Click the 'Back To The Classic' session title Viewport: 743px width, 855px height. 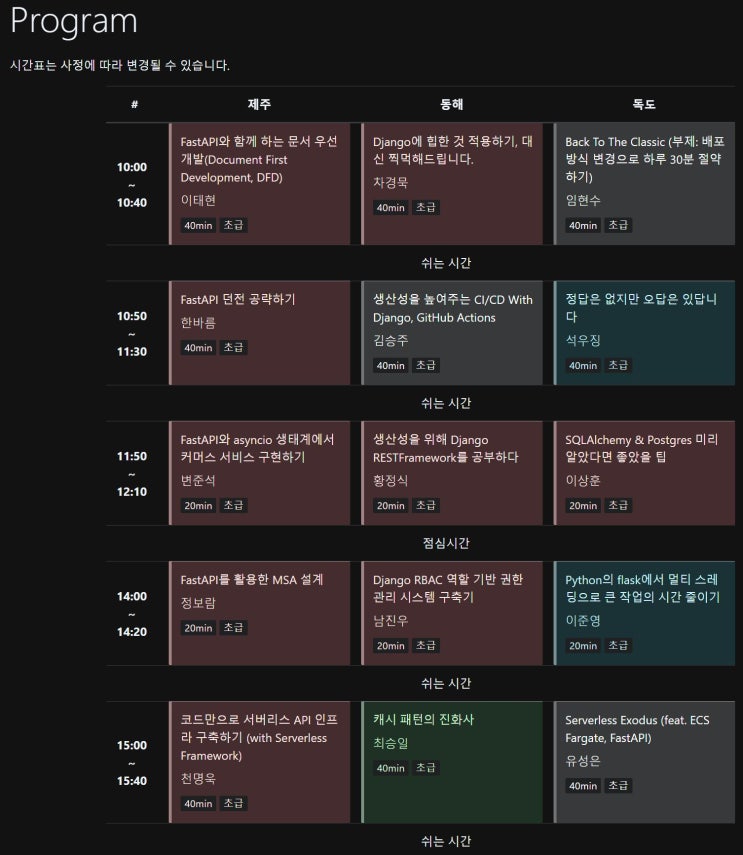[643, 159]
